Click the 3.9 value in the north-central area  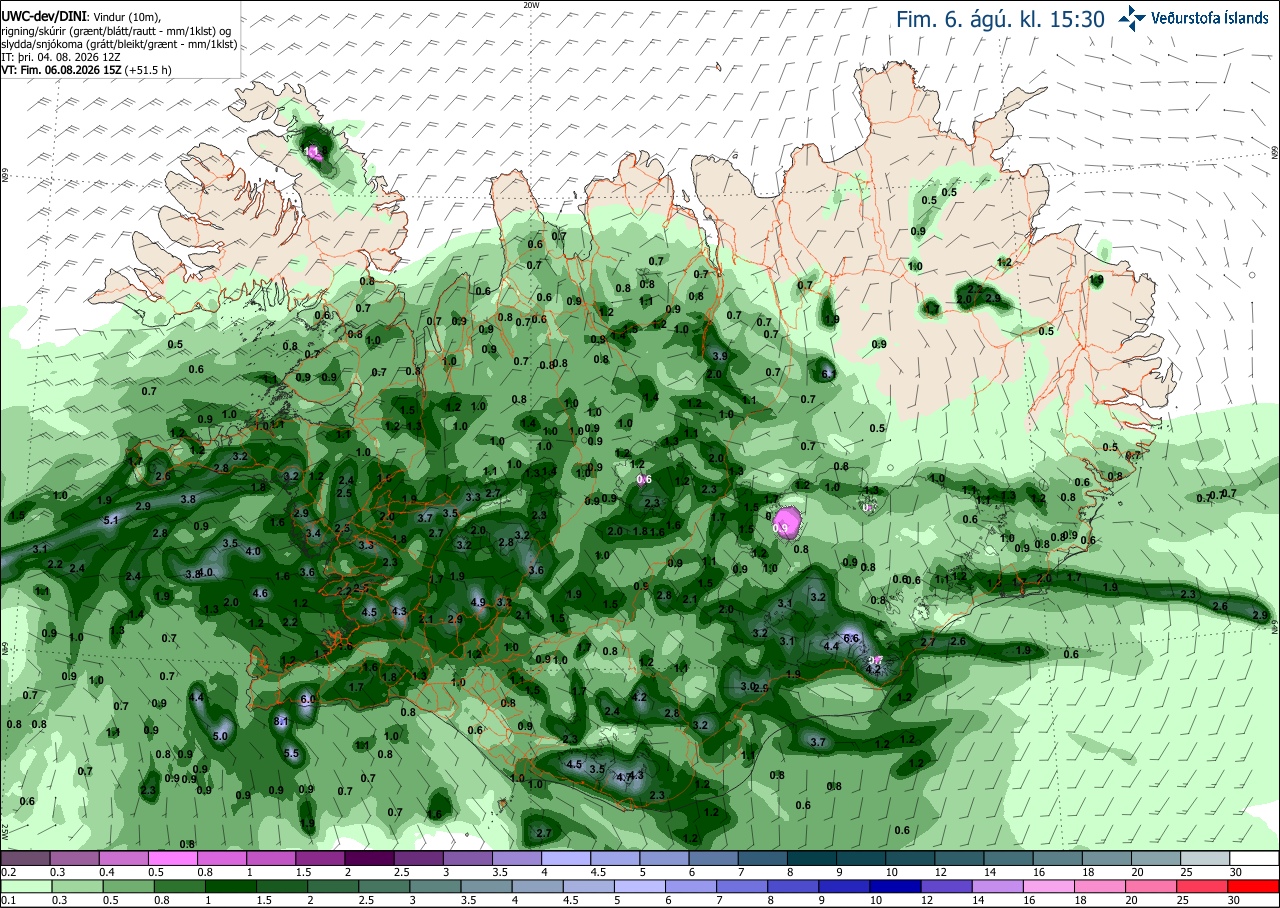(719, 356)
